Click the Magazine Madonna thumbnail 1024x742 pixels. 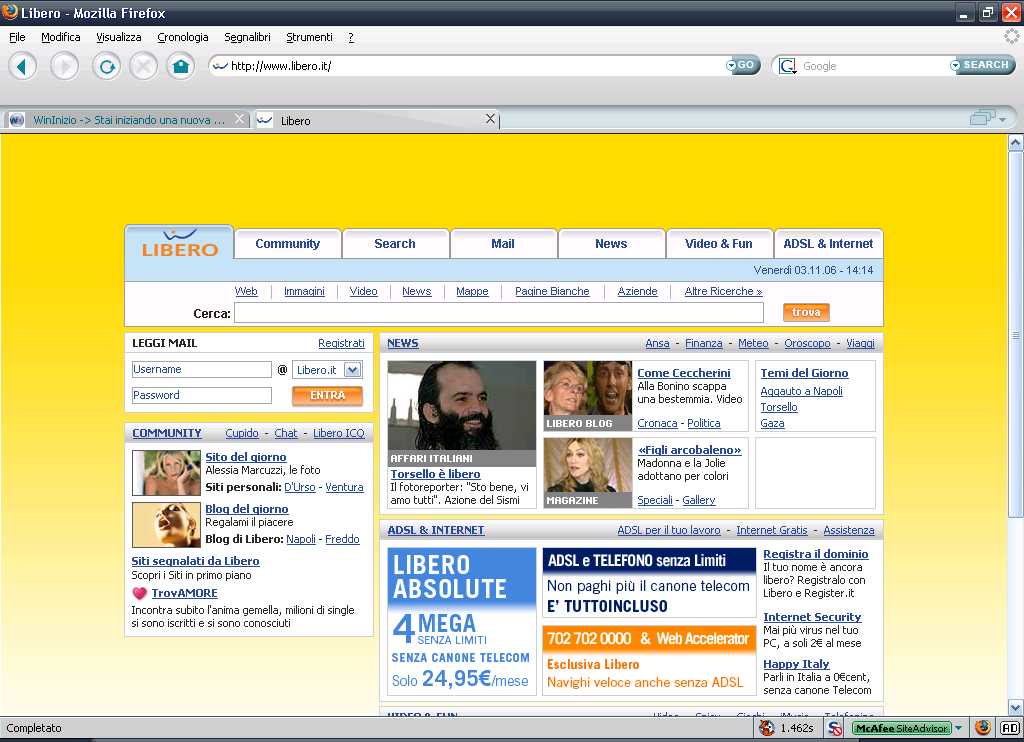point(588,473)
